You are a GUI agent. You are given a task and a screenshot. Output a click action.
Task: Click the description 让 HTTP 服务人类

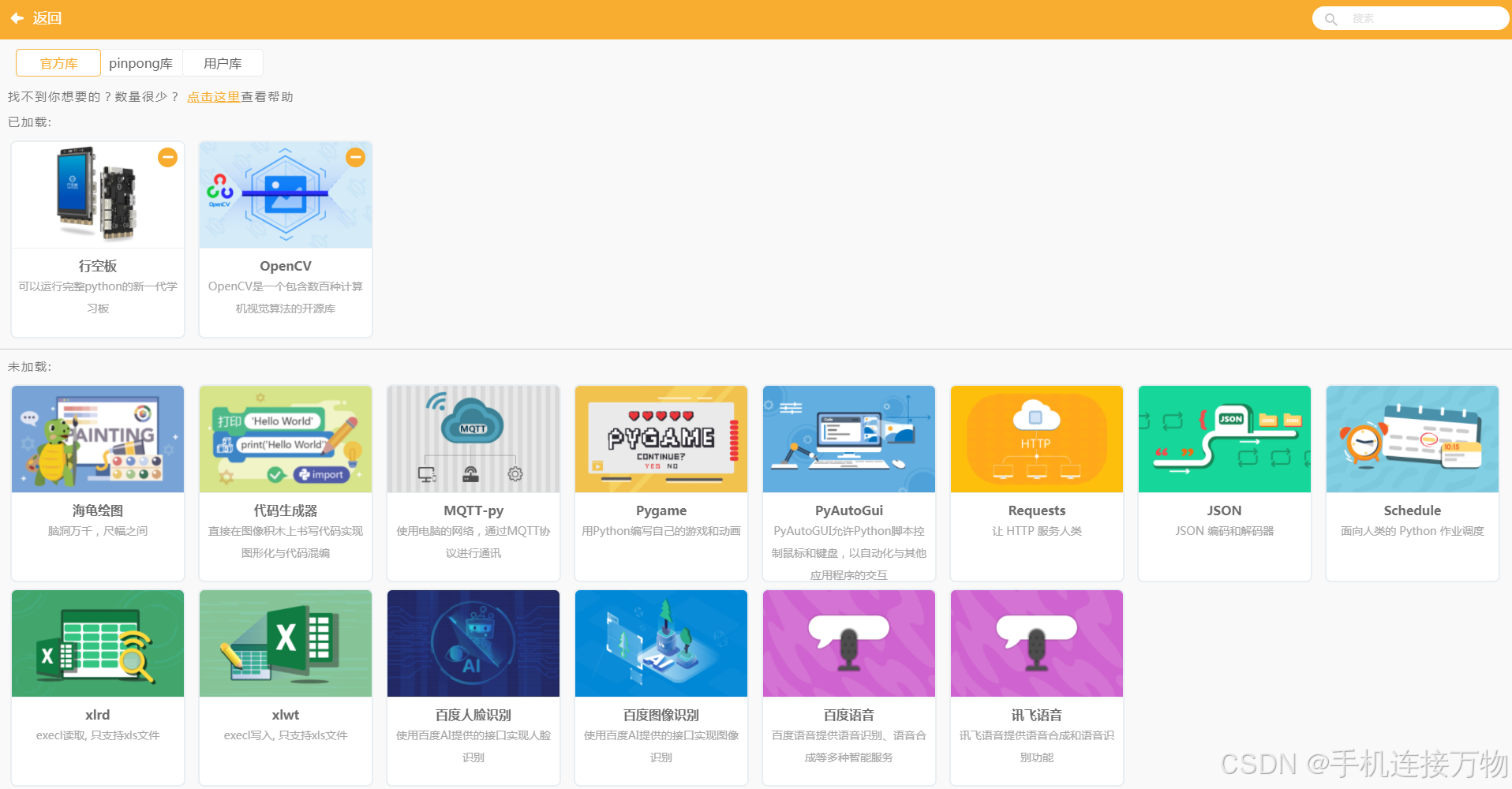tap(1037, 531)
